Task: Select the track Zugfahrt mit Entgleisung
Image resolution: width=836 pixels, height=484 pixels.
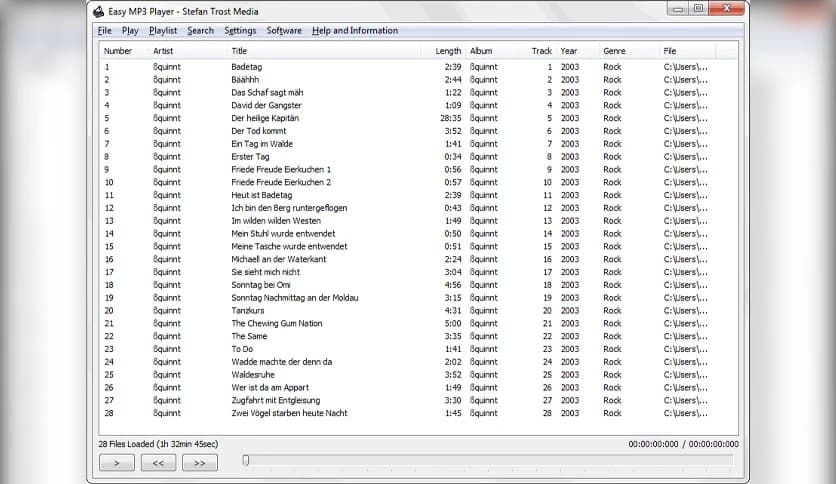Action: pyautogui.click(x=276, y=400)
